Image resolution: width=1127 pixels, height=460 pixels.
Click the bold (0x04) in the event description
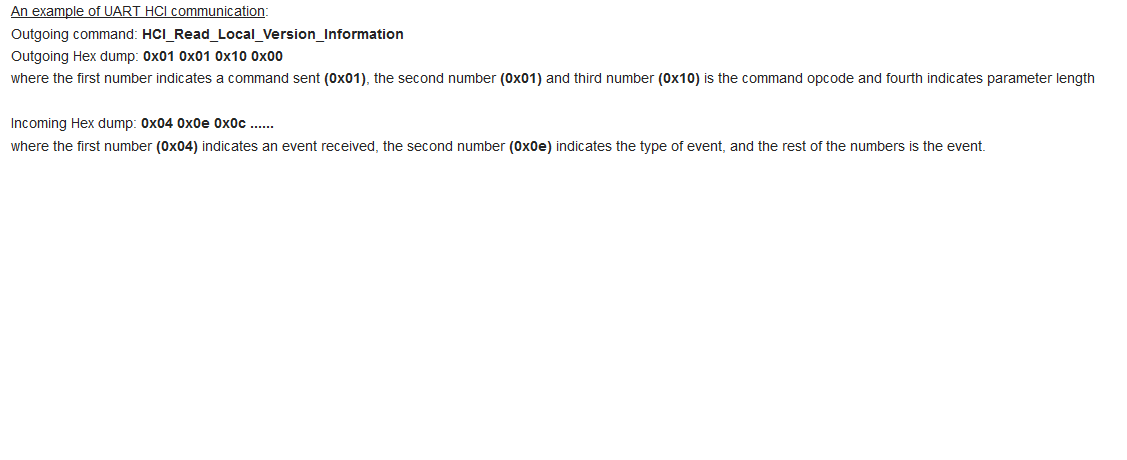coord(177,146)
